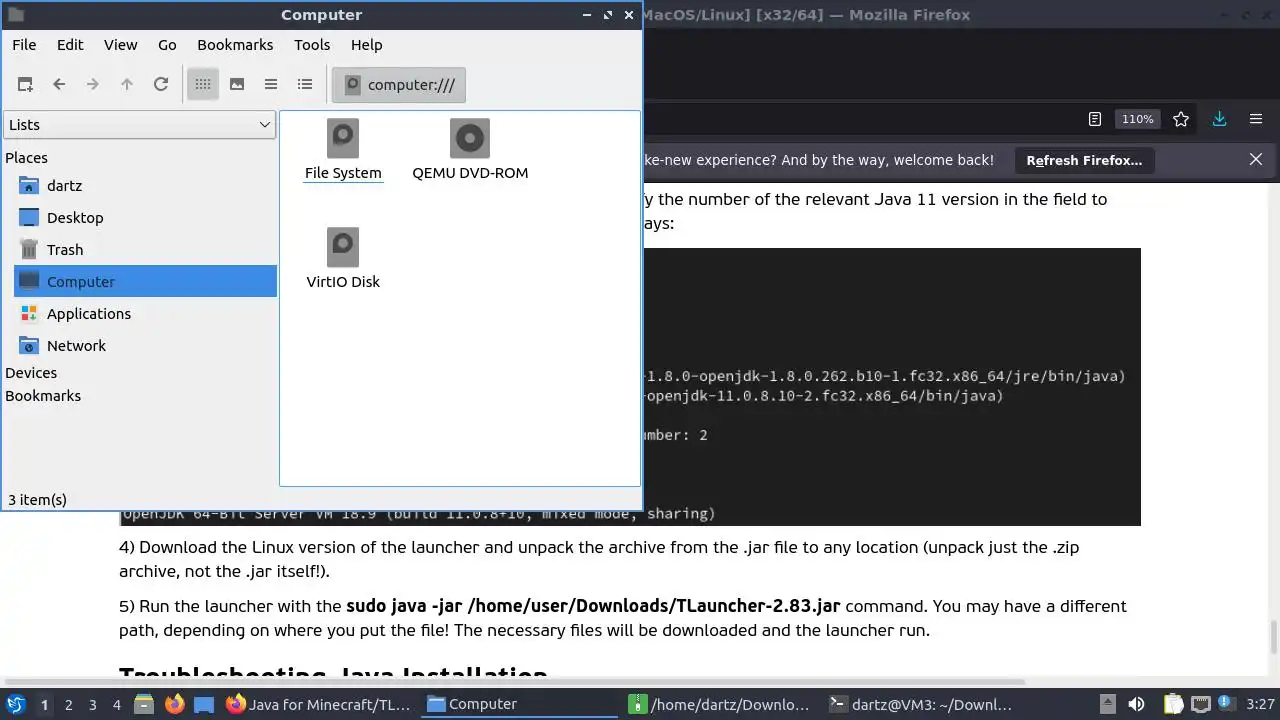Switch to icon view mode

point(203,84)
